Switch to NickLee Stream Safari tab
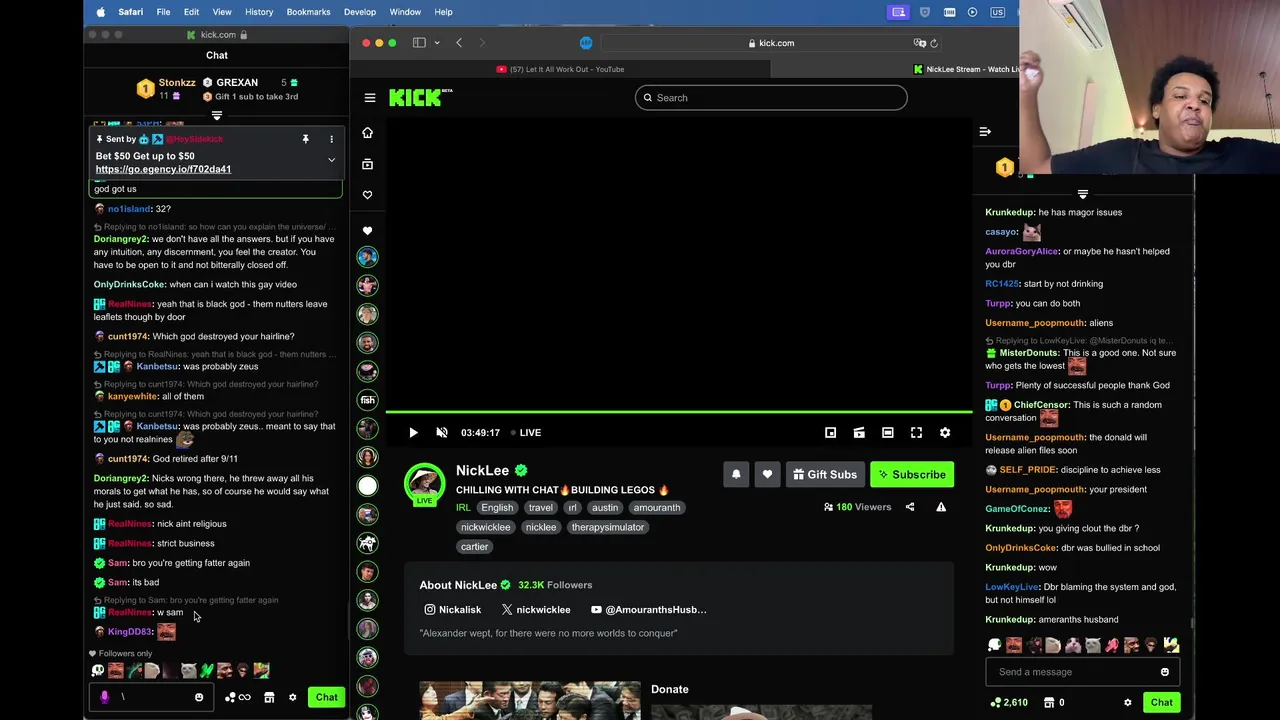 (965, 69)
